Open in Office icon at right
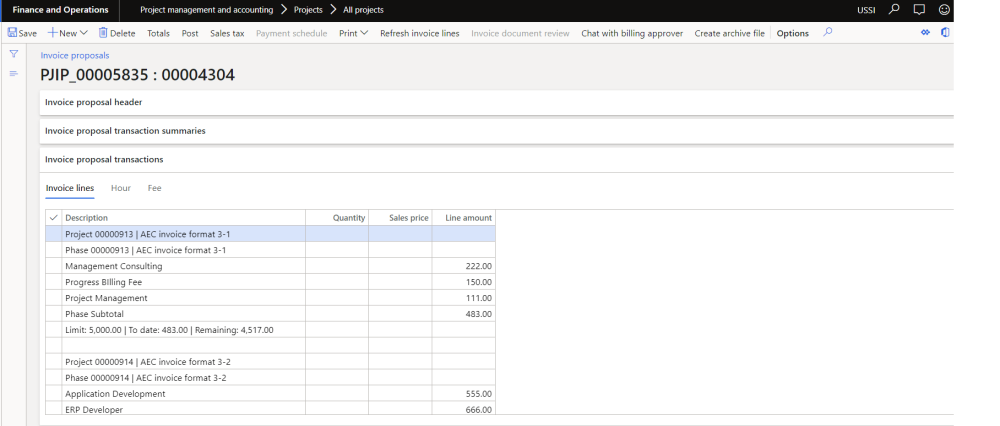The width and height of the screenshot is (1000, 426). point(945,33)
